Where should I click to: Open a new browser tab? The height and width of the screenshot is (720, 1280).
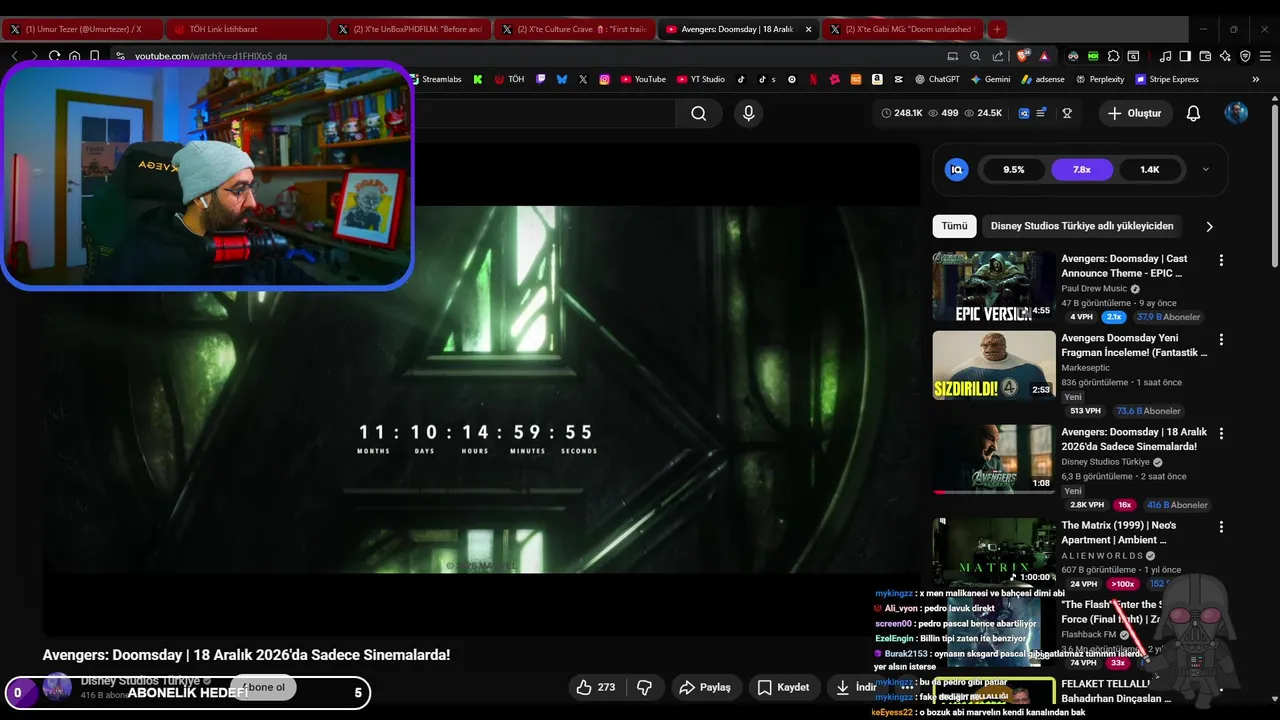(x=997, y=29)
